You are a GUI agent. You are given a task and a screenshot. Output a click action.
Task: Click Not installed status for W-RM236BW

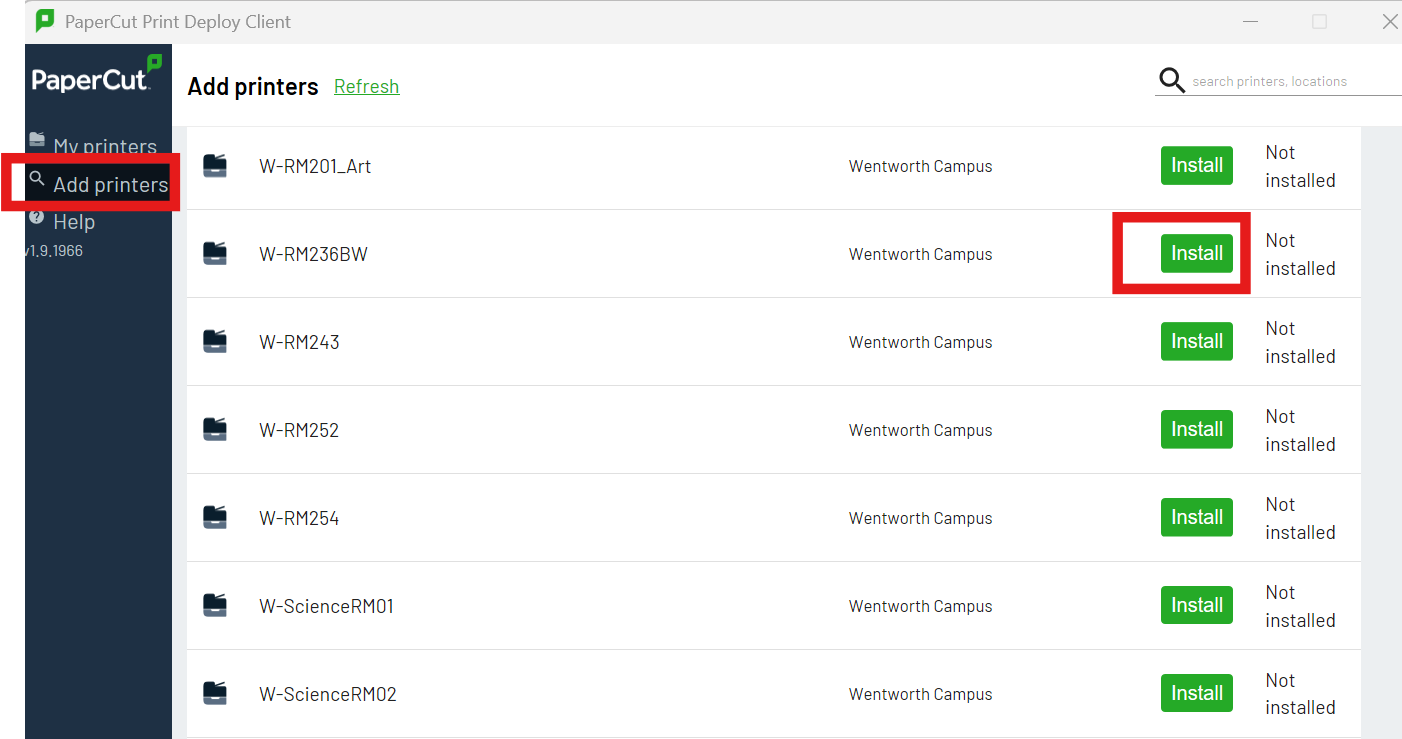coord(1300,254)
